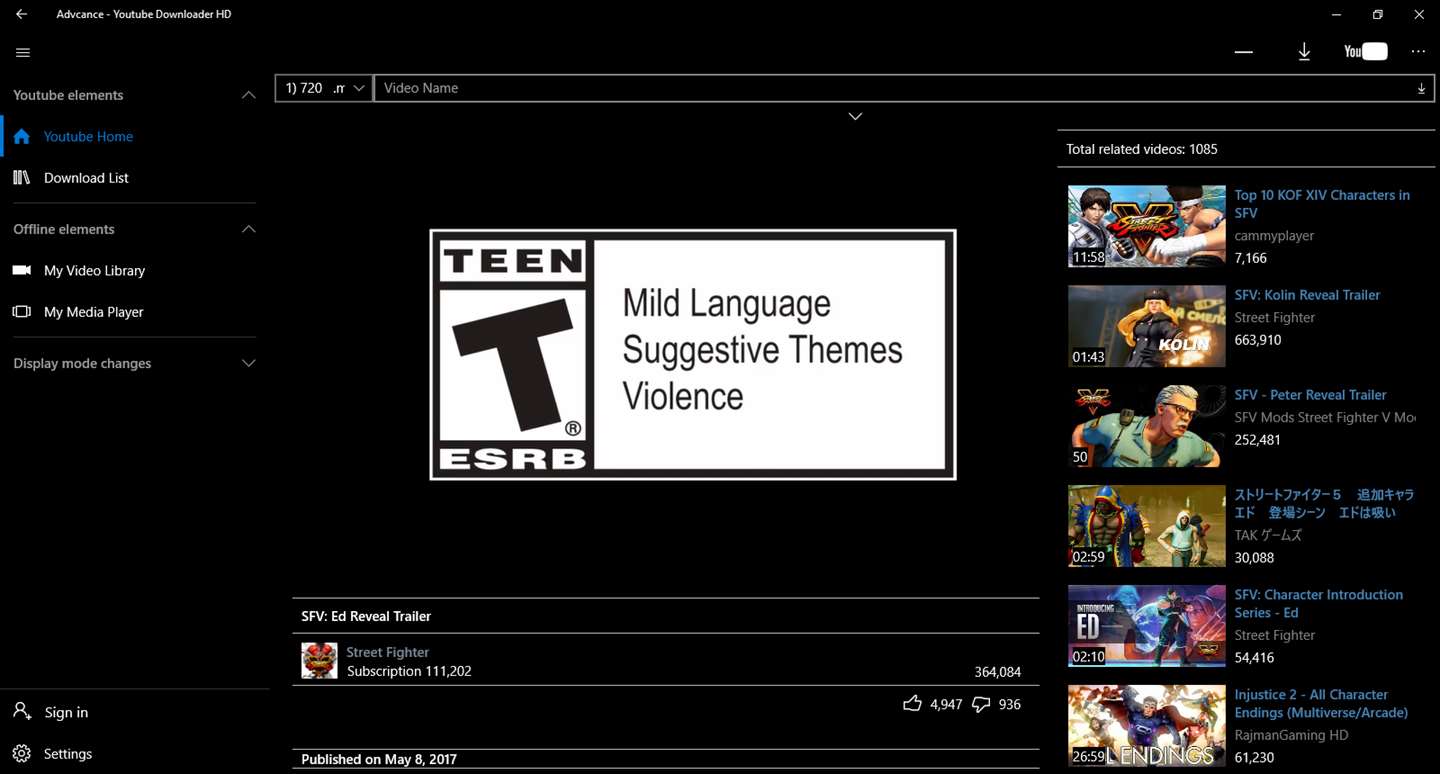Open the more options ellipsis menu
This screenshot has height=774, width=1440.
[1418, 52]
